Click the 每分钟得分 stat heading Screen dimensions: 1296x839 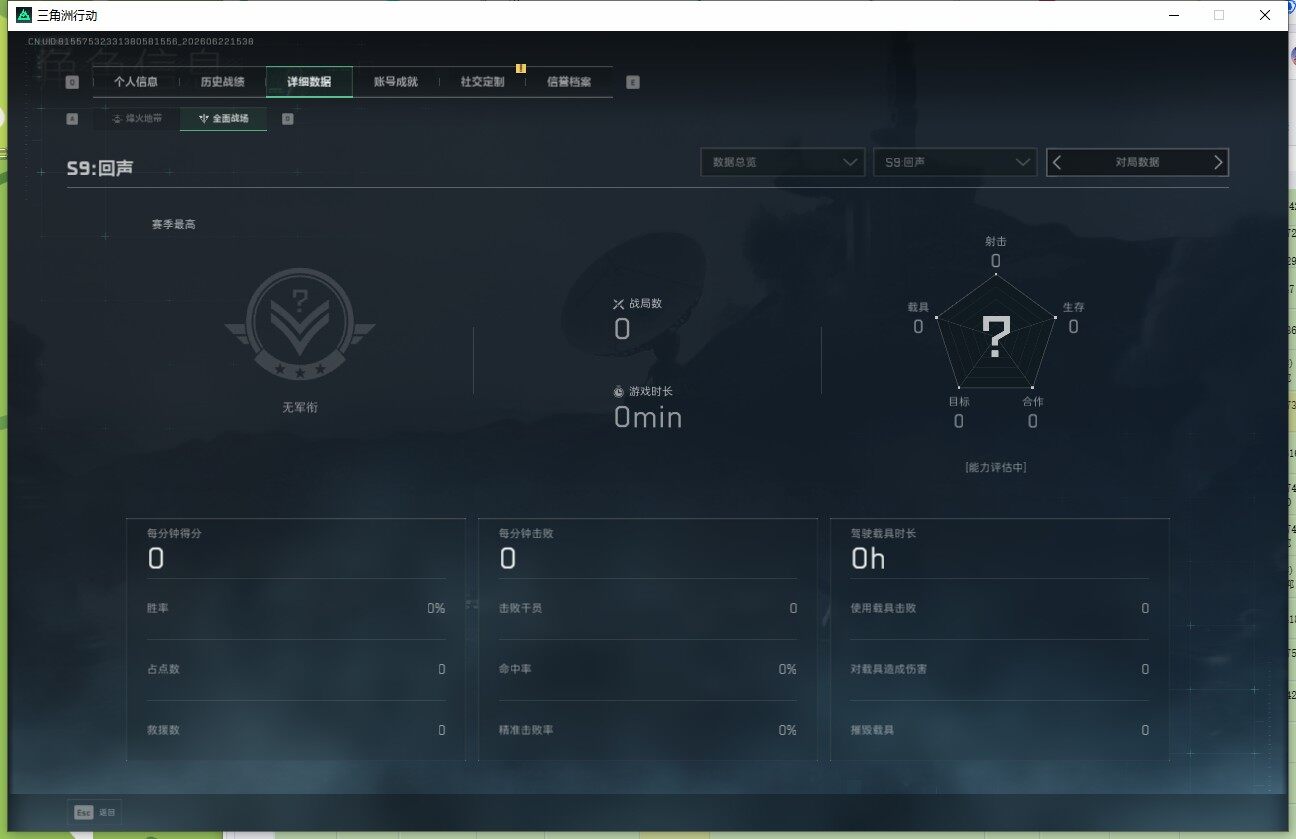point(174,534)
